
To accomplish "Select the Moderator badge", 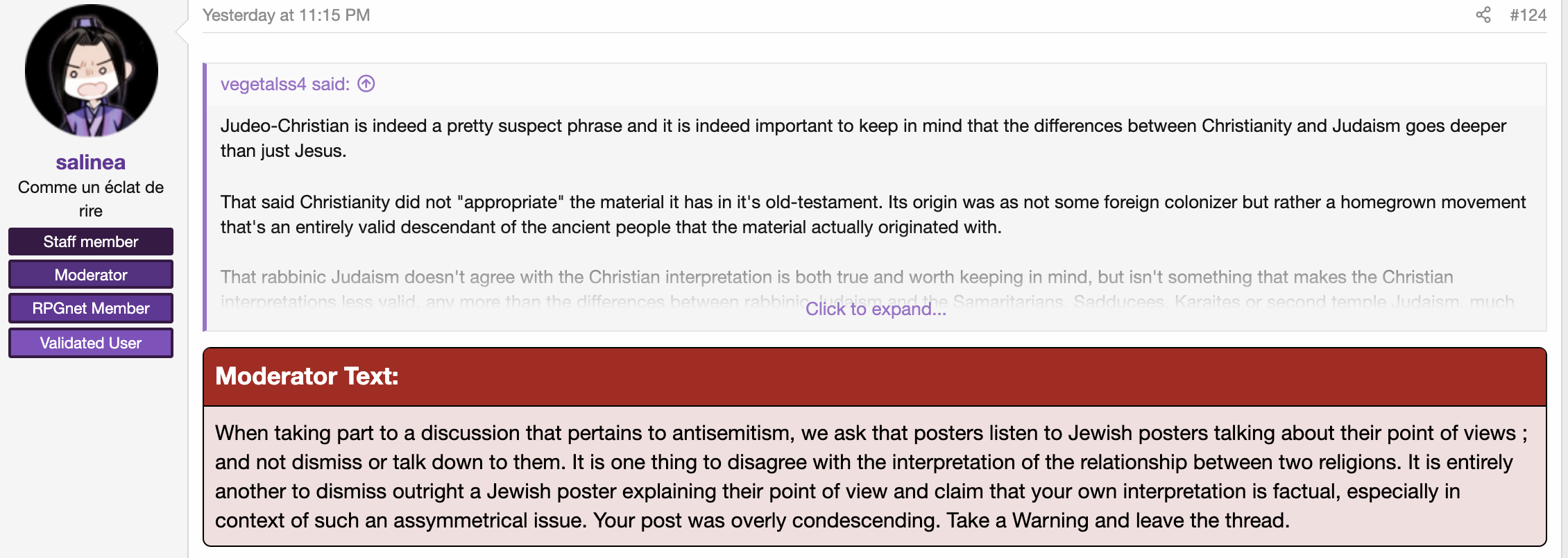I will coord(91,275).
